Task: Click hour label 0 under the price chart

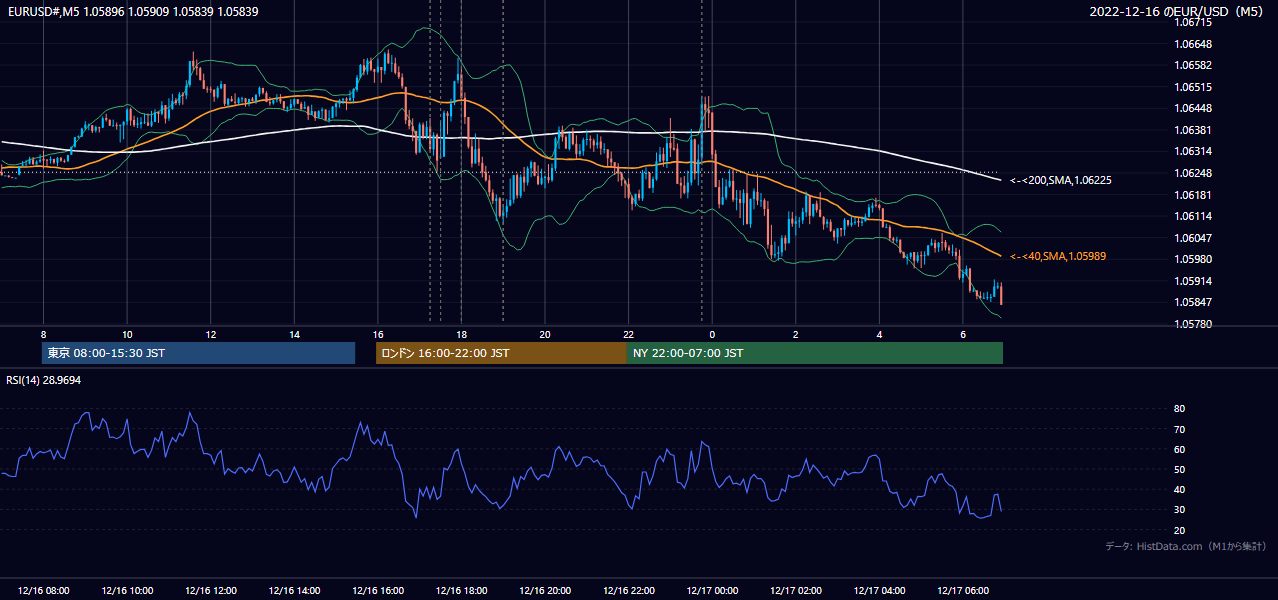Action: click(712, 334)
